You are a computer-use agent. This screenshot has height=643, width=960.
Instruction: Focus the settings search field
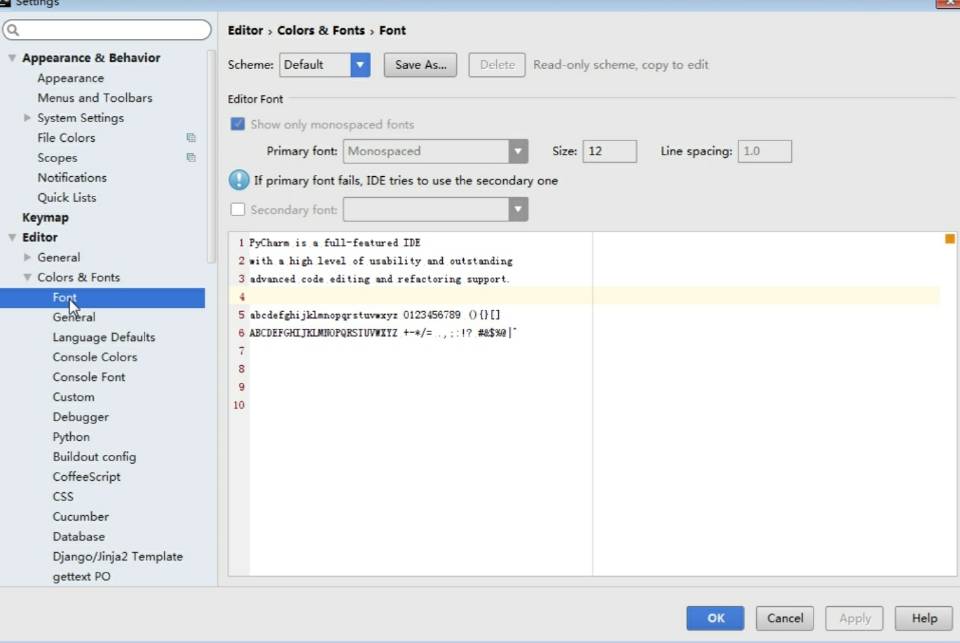pos(107,29)
